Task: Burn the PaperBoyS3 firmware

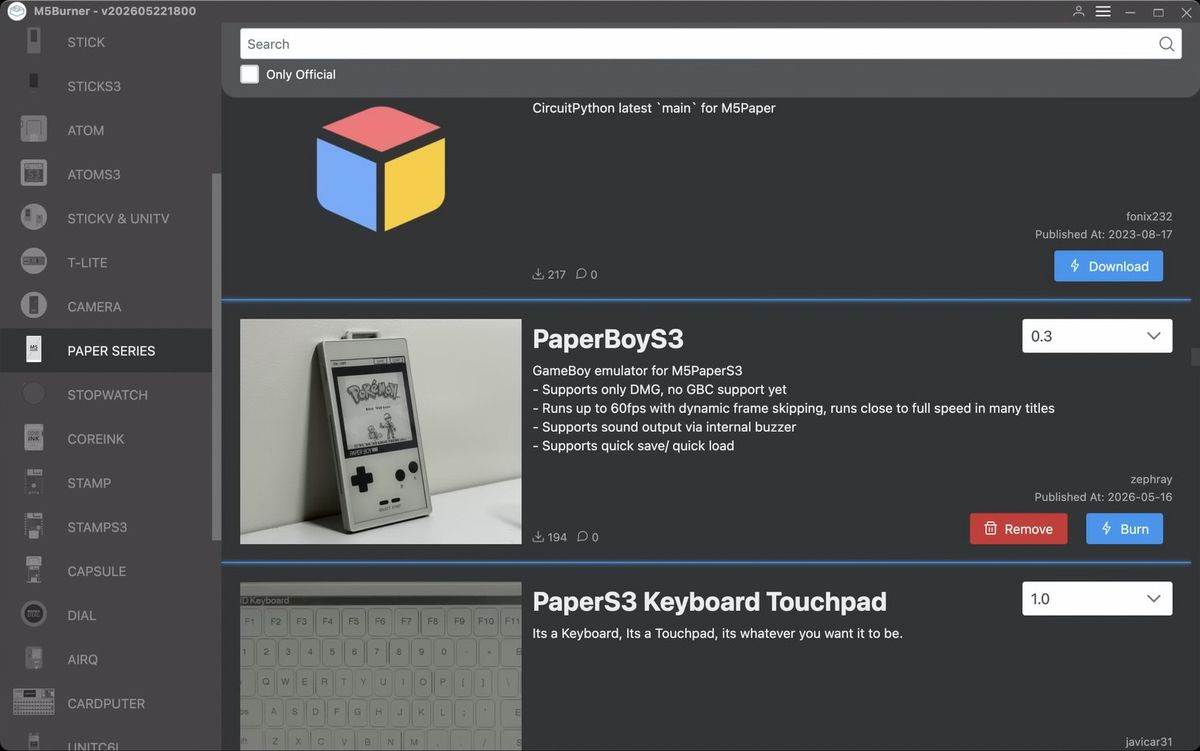Action: [x=1124, y=529]
